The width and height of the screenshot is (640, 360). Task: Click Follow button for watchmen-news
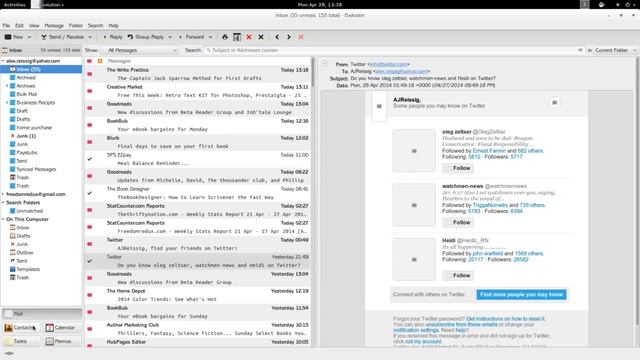point(458,222)
